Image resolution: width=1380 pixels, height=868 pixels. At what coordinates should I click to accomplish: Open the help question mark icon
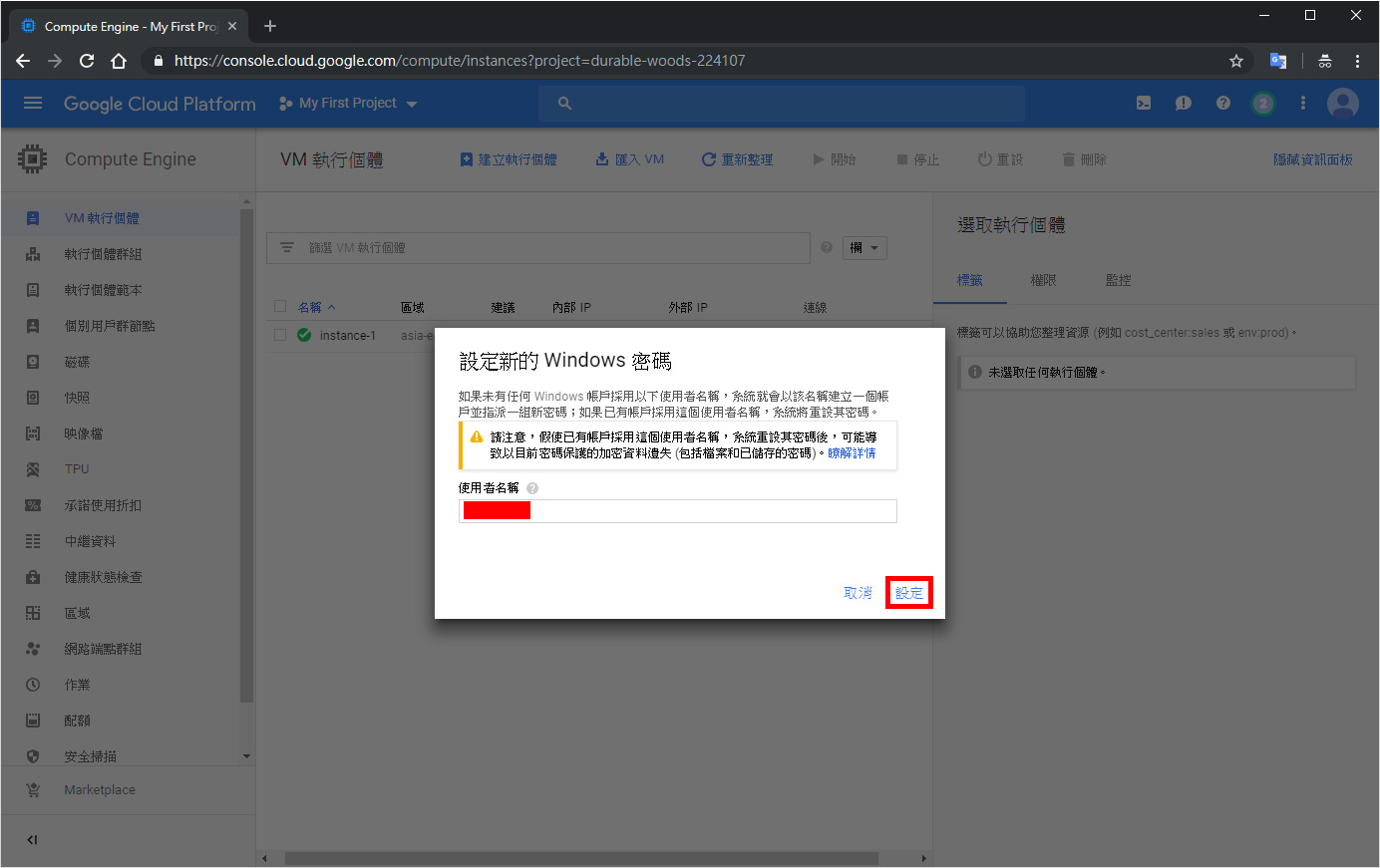pyautogui.click(x=1223, y=103)
